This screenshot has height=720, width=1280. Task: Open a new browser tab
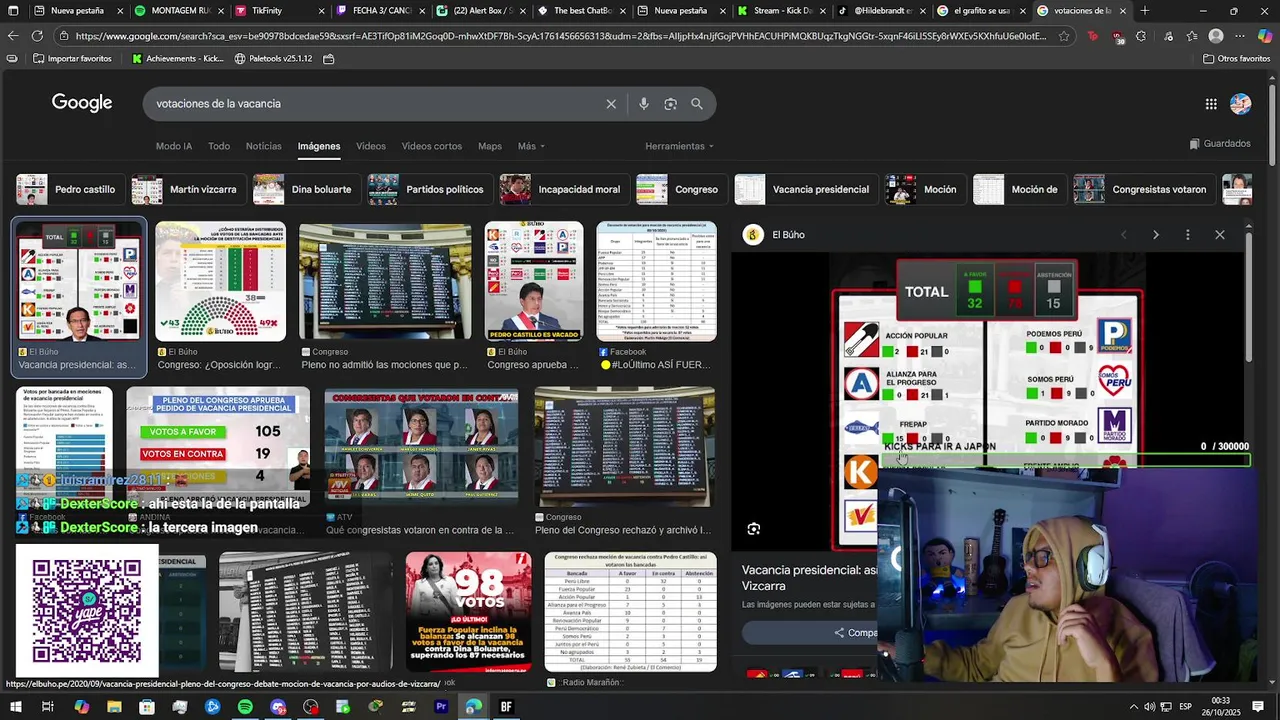1145,11
